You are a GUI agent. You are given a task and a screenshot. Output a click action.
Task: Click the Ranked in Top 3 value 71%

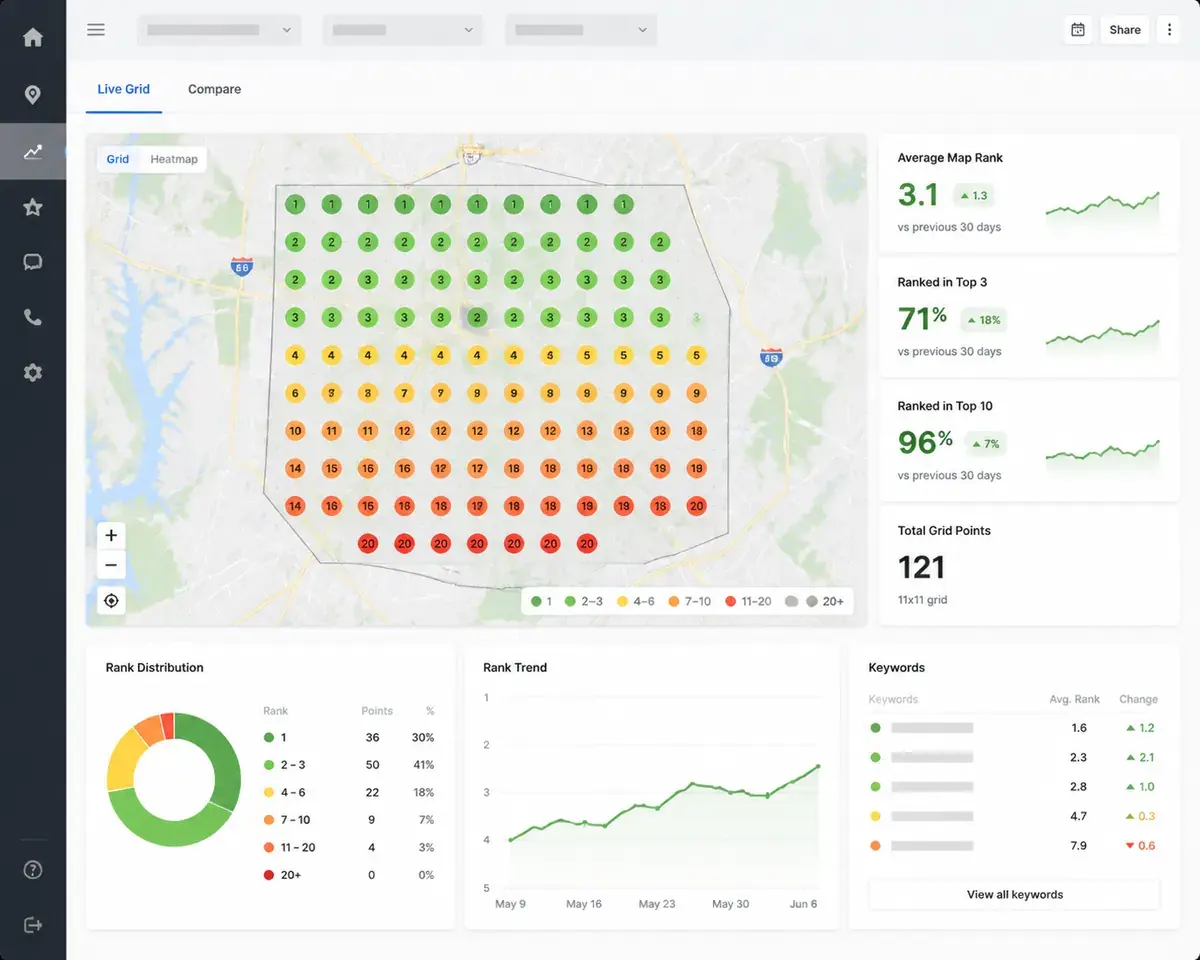pos(922,319)
